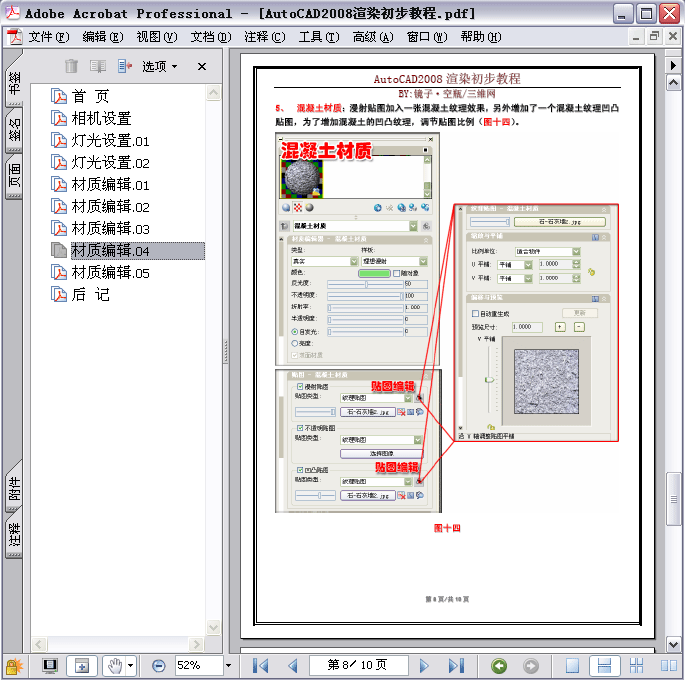Select the 材质编辑.05 bookmark

coord(111,273)
